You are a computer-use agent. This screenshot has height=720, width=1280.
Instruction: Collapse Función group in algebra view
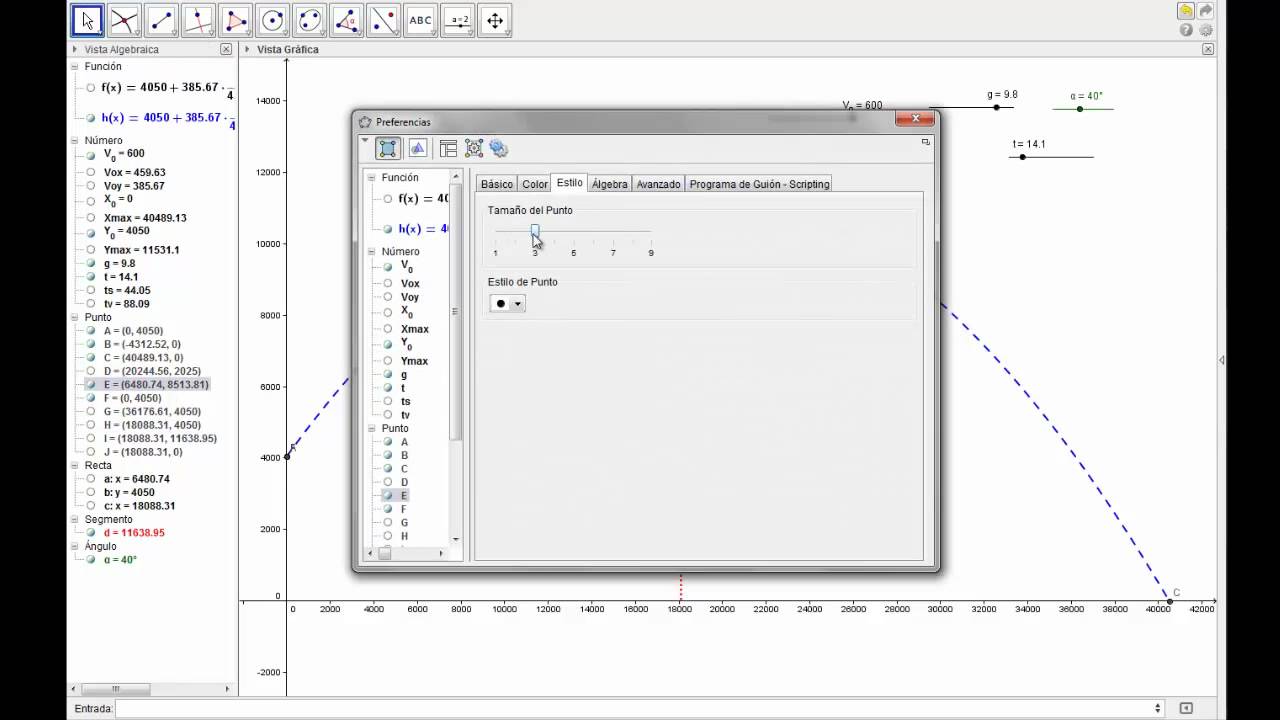[75, 67]
